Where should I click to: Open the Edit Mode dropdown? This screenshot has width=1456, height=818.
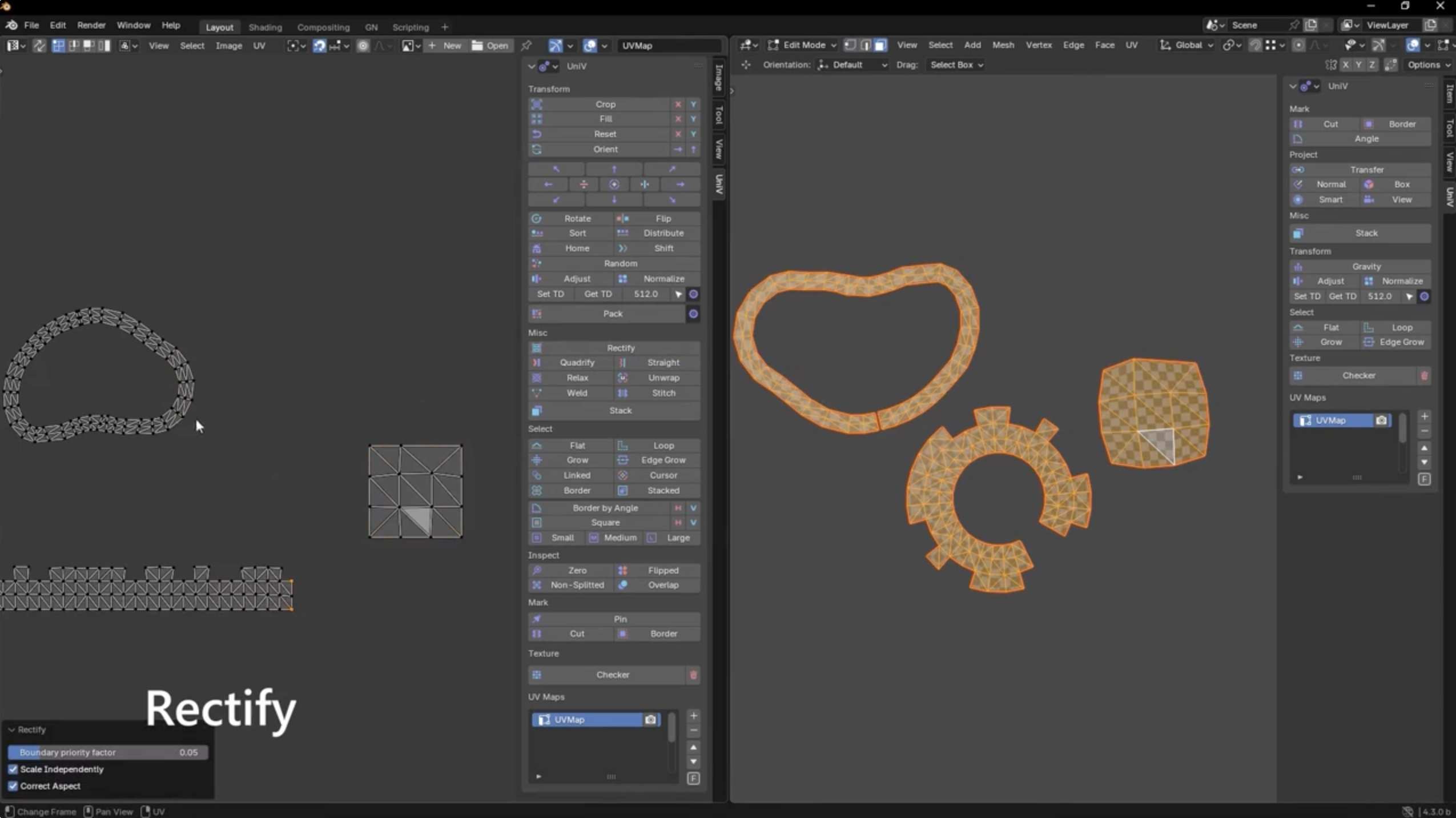(x=802, y=45)
